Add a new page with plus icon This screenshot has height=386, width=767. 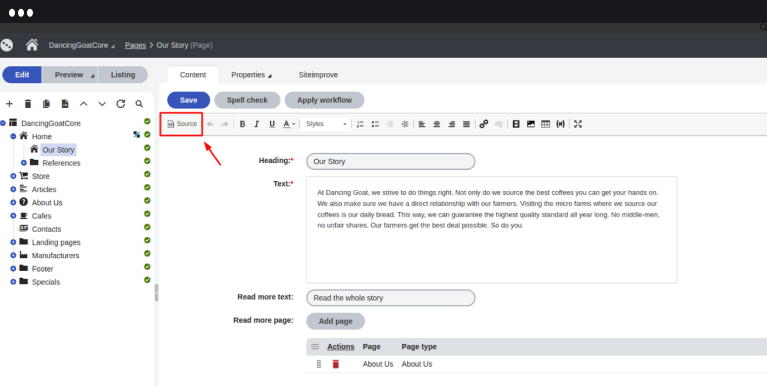[x=9, y=104]
